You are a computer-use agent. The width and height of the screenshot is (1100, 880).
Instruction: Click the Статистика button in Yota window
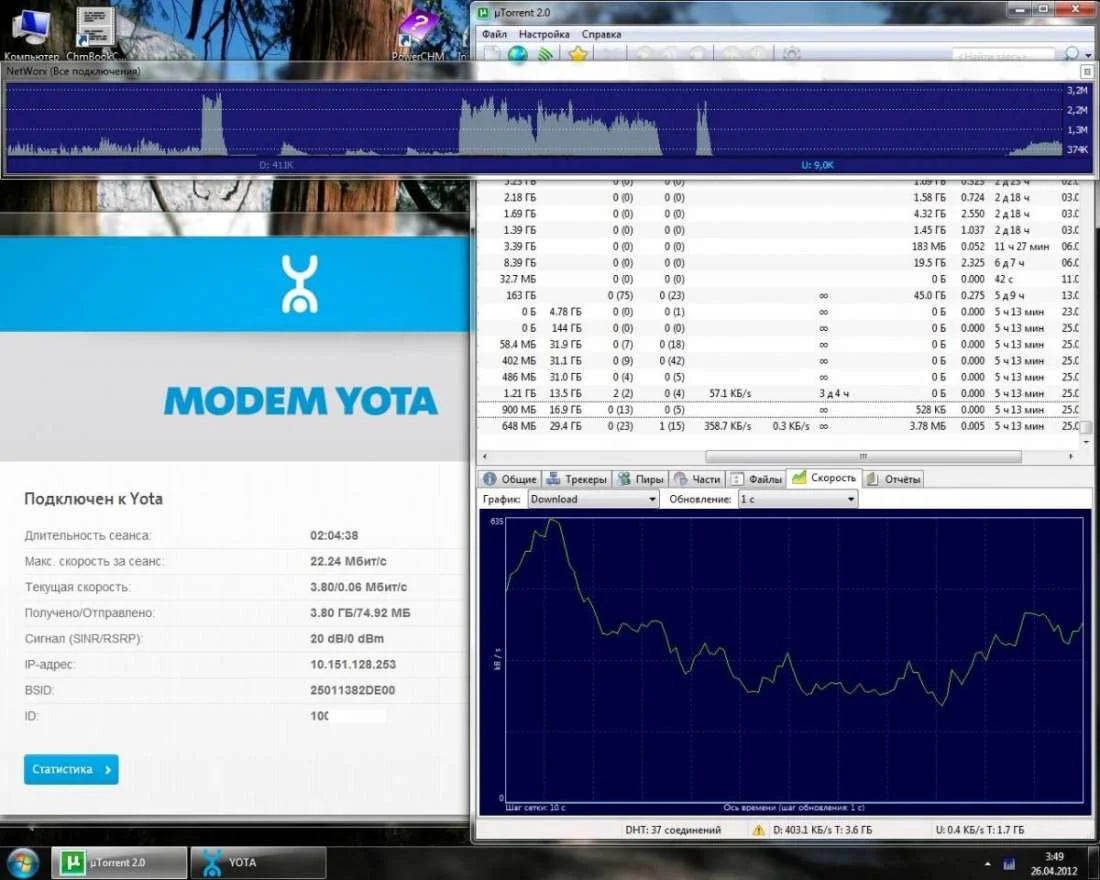(x=71, y=769)
